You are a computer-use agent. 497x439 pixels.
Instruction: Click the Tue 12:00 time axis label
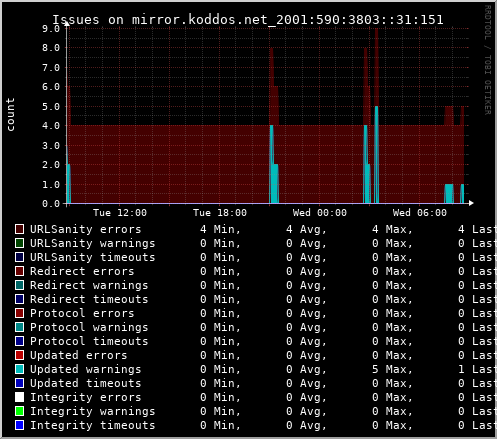tap(120, 213)
